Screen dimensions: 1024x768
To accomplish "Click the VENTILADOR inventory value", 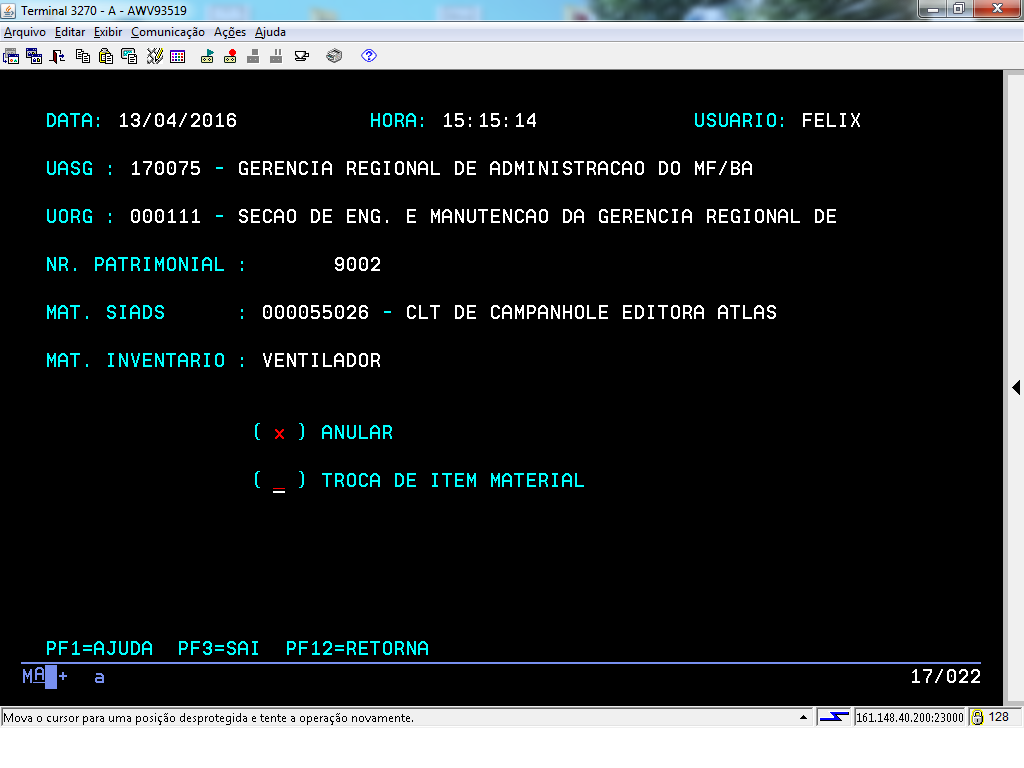I will [x=321, y=360].
